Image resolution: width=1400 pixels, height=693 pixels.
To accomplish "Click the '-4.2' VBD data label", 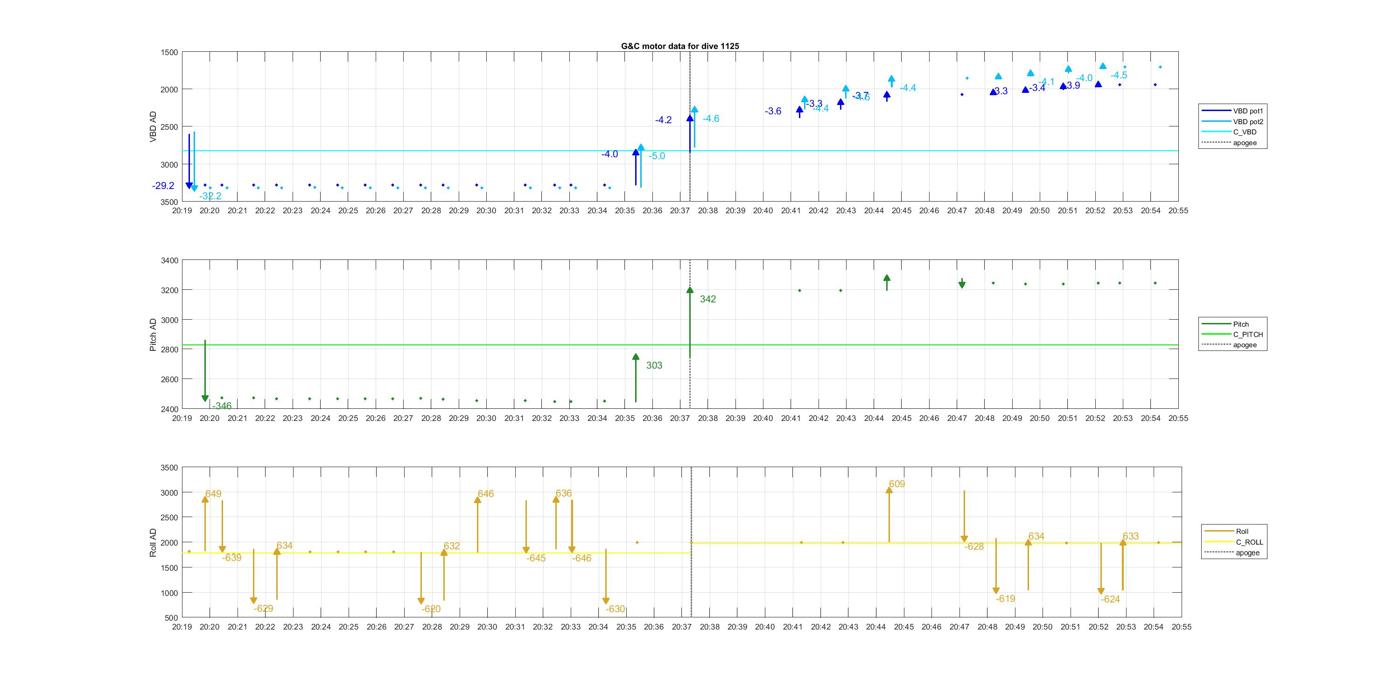I will [x=663, y=120].
